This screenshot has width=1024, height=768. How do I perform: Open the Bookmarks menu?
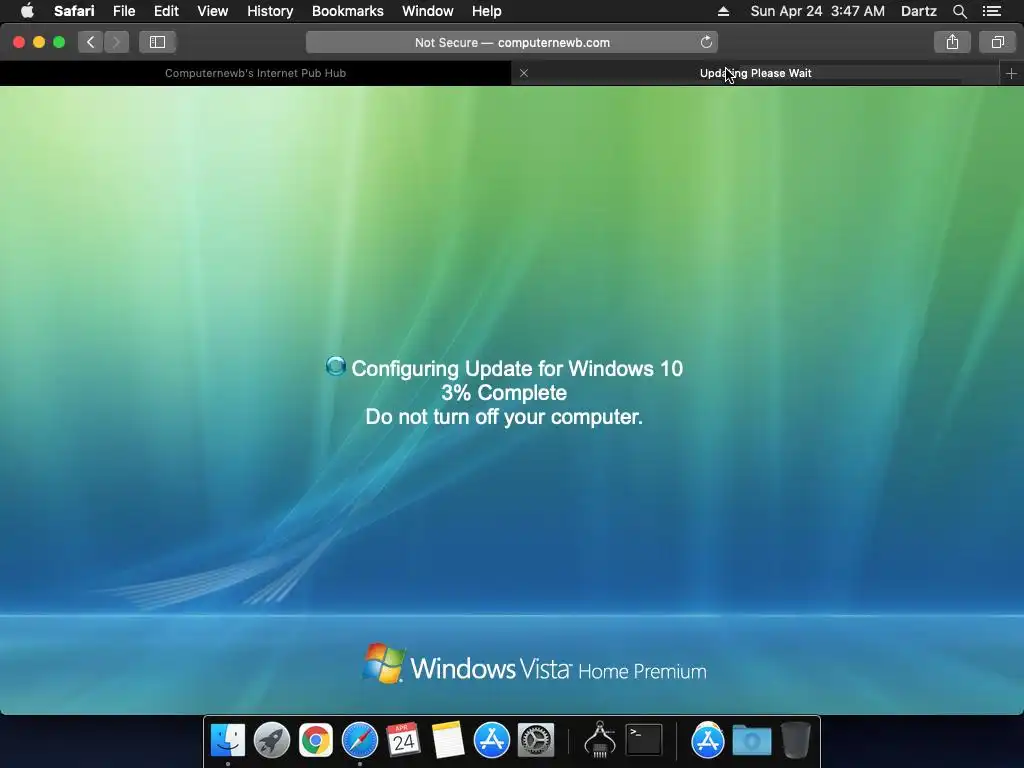pos(347,11)
